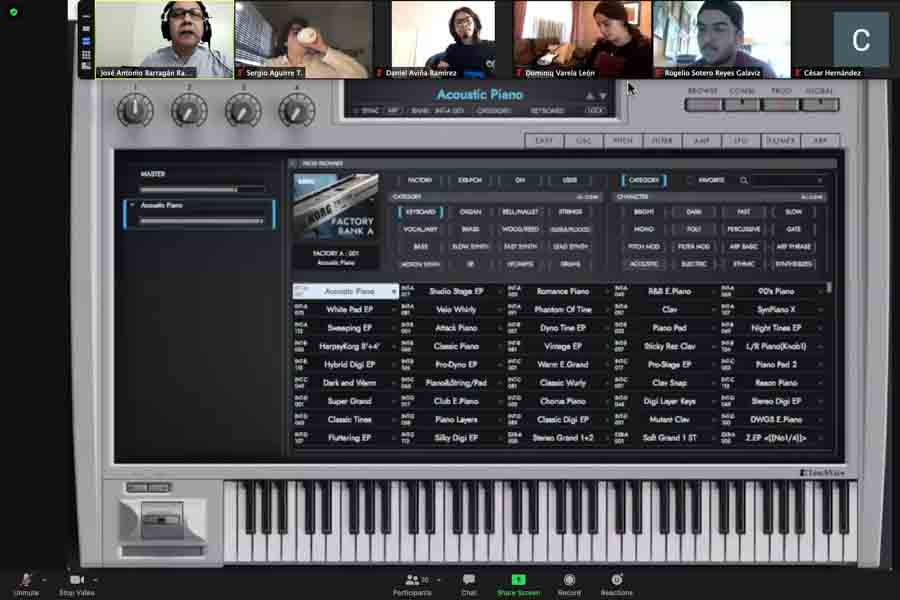900x600 pixels.
Task: Open the EASY edit tab
Action: click(544, 141)
